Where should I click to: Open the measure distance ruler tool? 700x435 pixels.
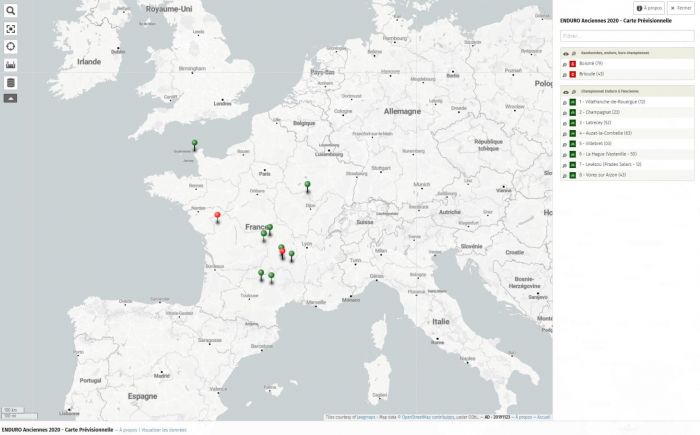pos(11,65)
